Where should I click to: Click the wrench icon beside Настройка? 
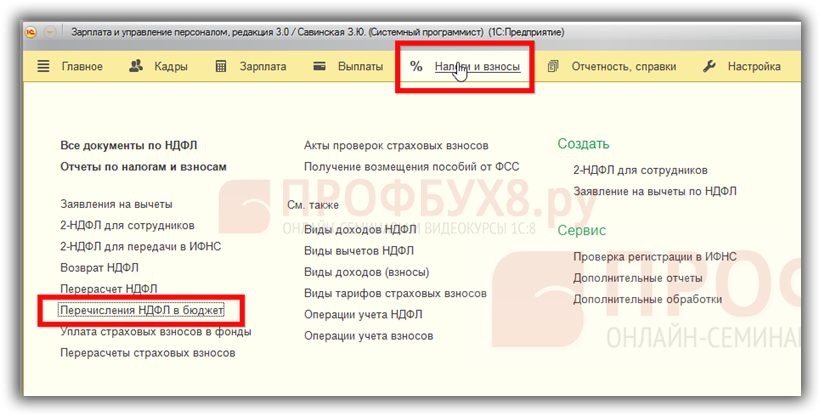[709, 66]
